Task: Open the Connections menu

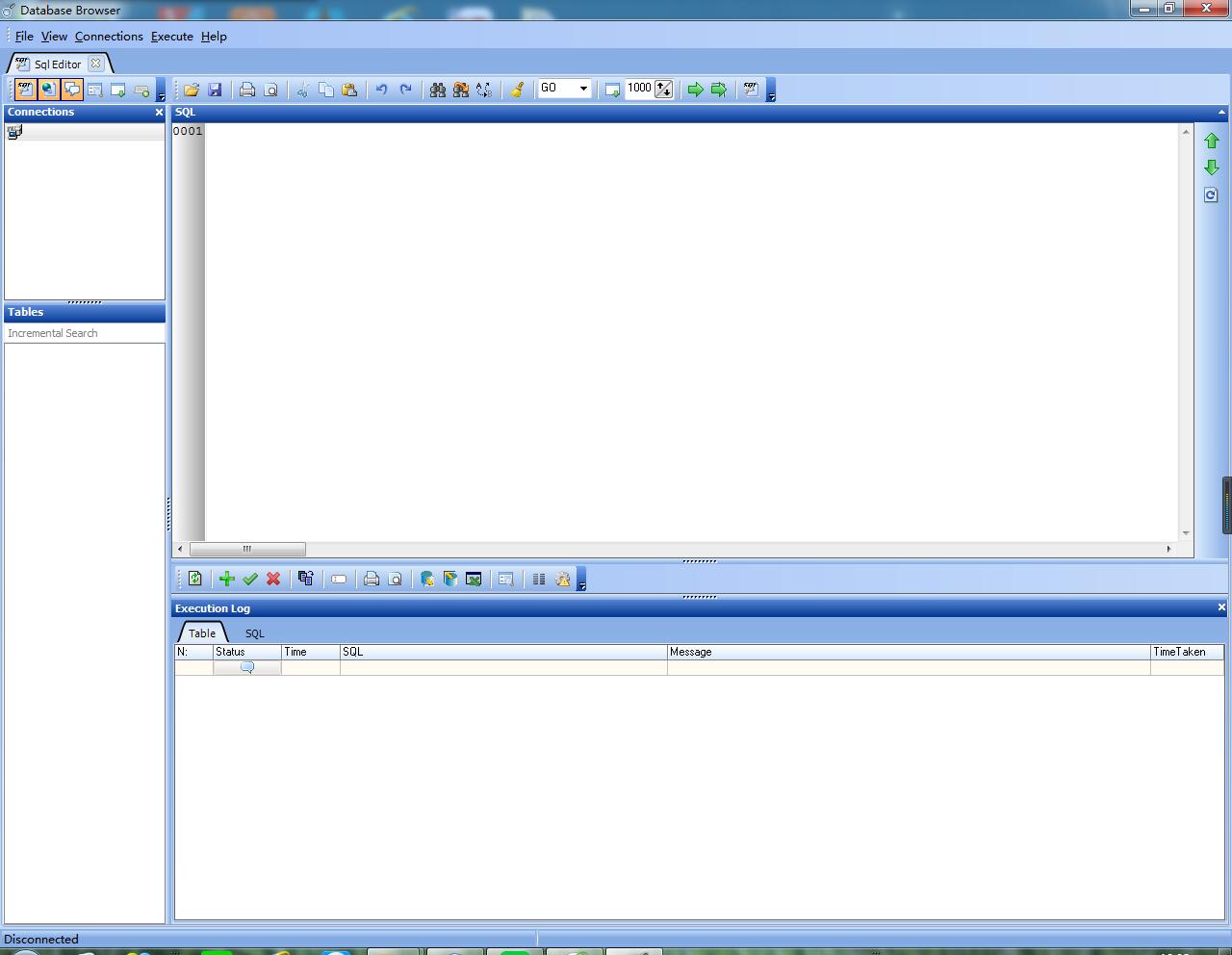Action: point(109,37)
